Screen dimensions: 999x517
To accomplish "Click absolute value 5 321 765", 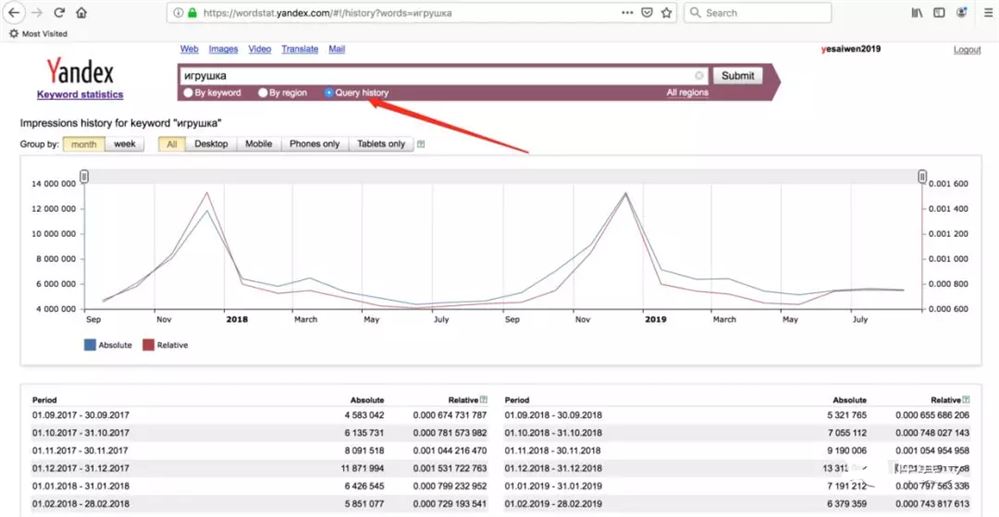I will [845, 415].
